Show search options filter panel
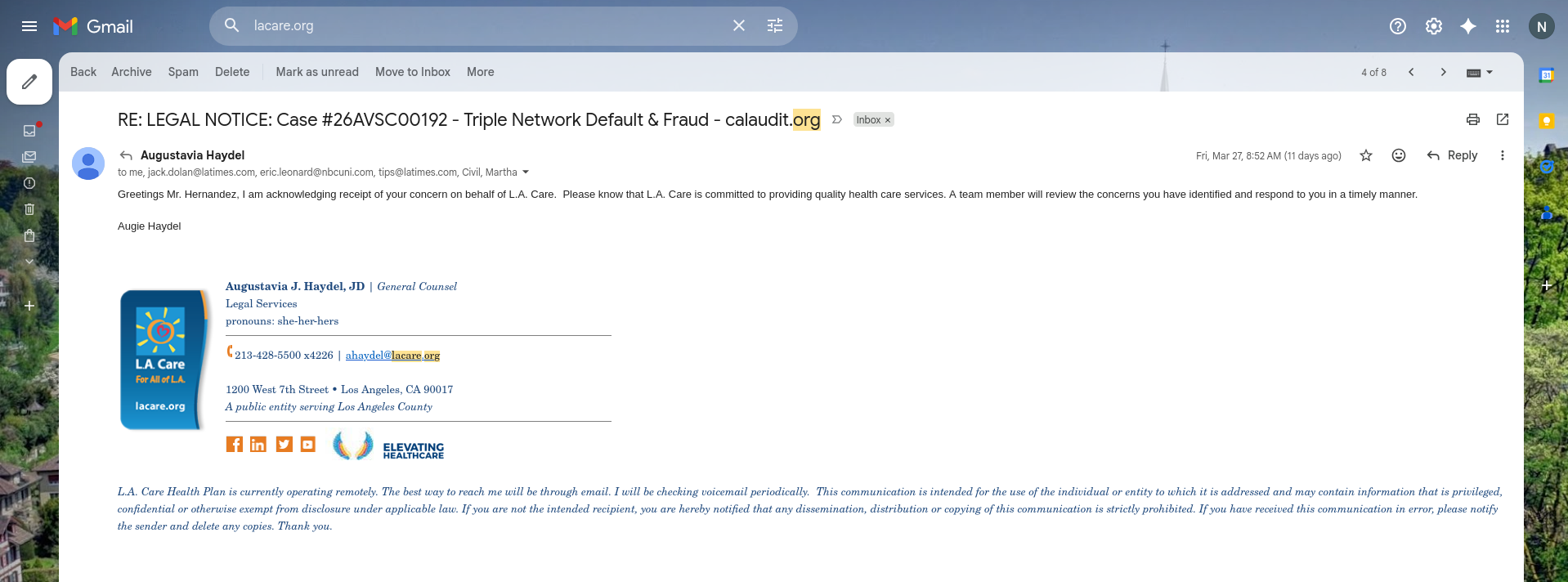Screen dimensions: 1568x582 pos(775,26)
